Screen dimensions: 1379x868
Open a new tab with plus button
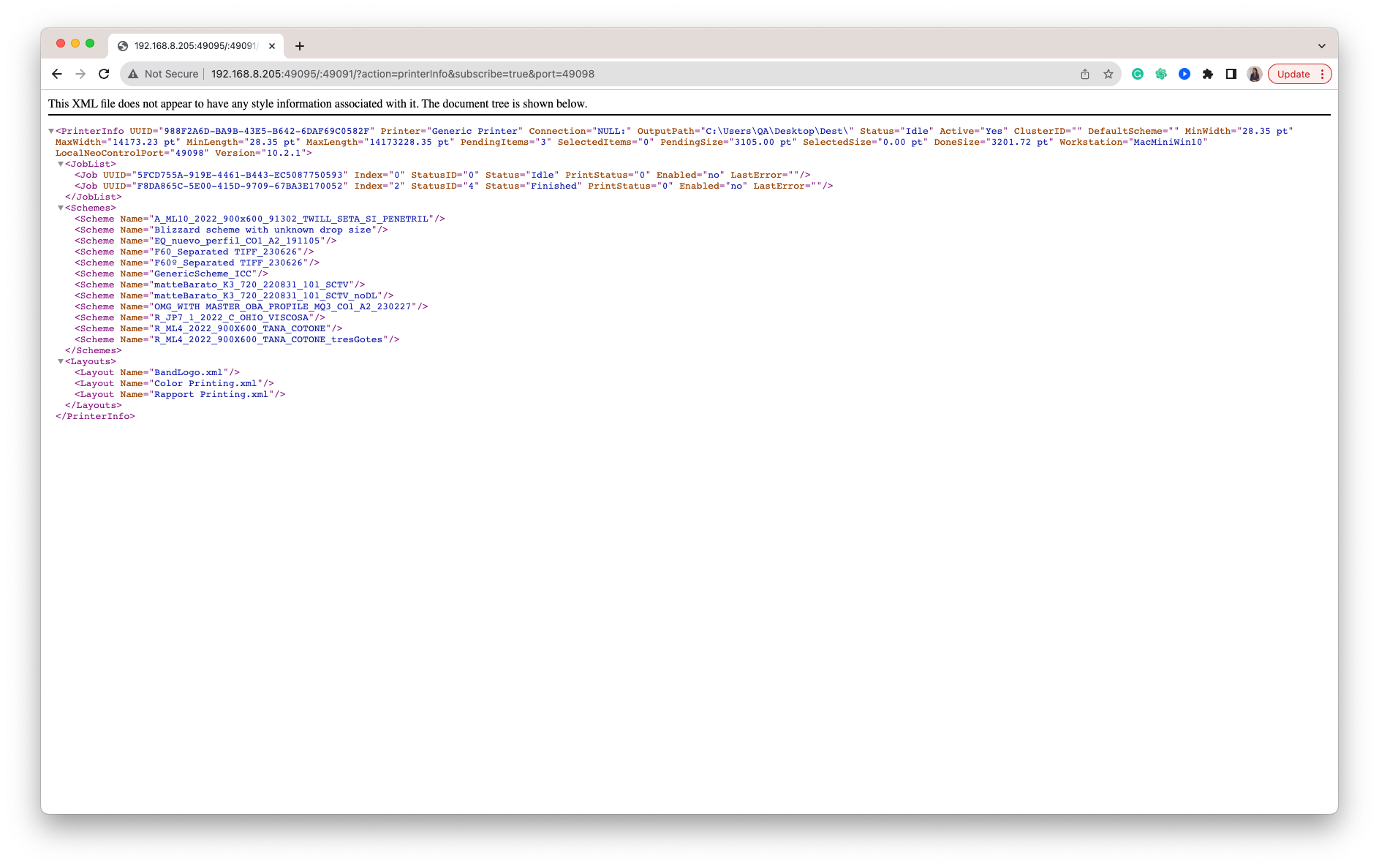(300, 46)
